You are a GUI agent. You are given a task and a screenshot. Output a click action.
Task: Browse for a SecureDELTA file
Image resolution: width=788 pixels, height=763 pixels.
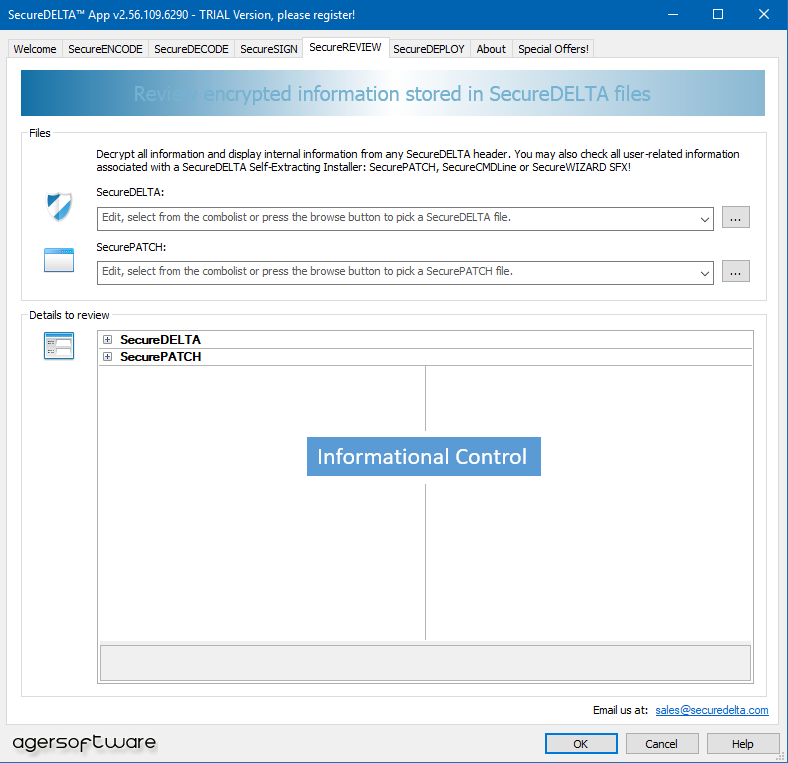(736, 217)
